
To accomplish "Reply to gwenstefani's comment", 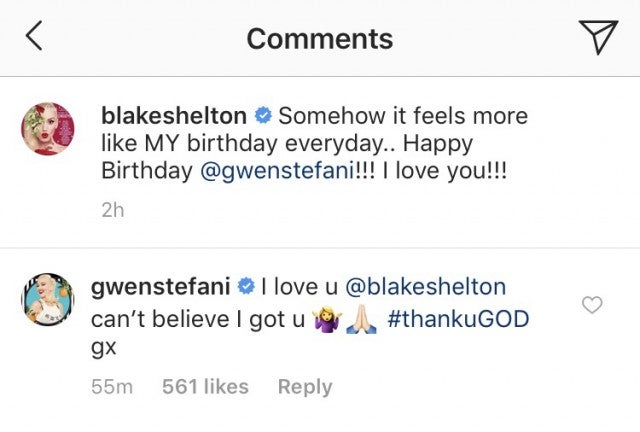I will tap(304, 386).
